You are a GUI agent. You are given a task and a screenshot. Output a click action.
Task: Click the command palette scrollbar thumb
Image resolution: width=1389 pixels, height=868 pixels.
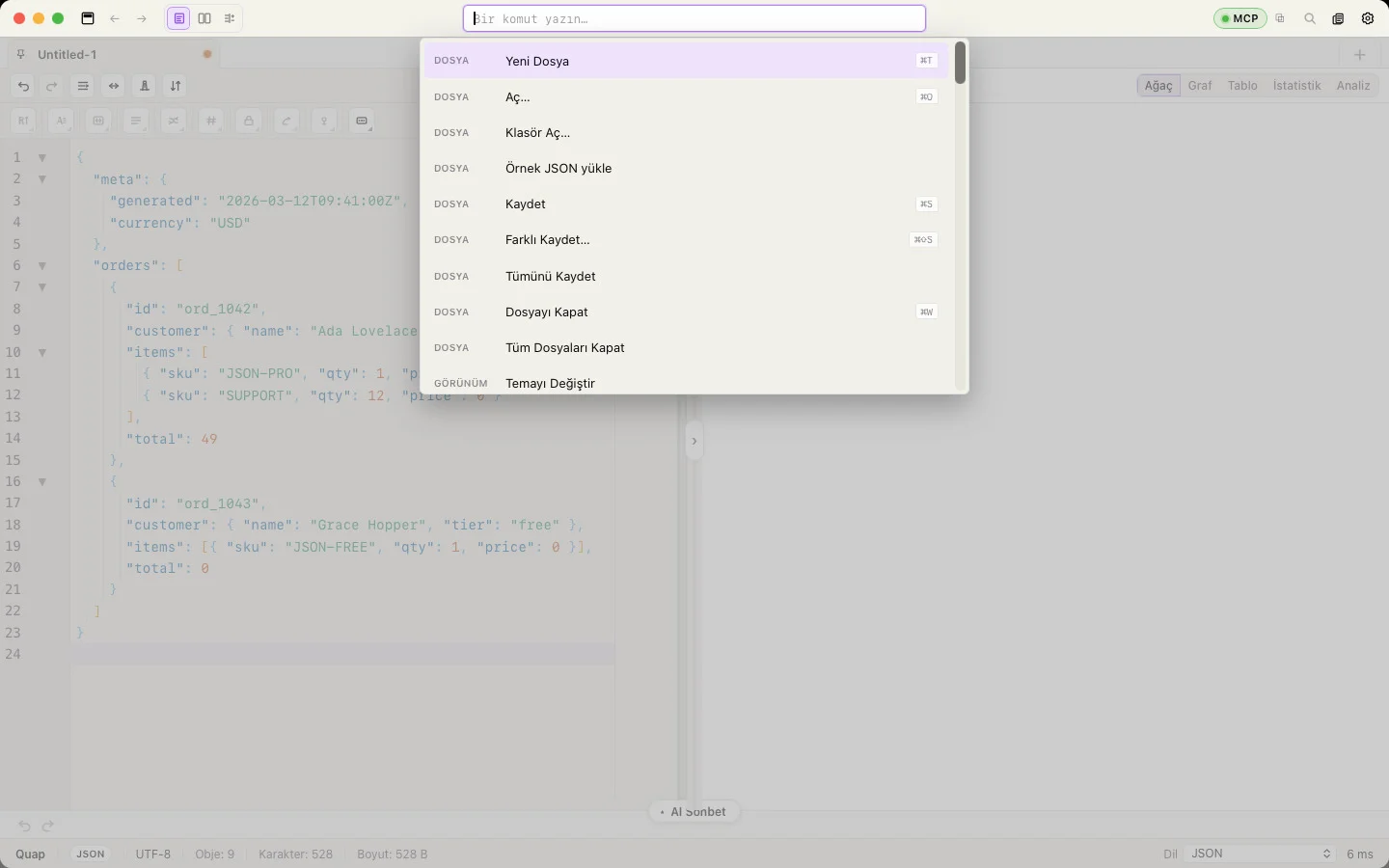pos(960,63)
